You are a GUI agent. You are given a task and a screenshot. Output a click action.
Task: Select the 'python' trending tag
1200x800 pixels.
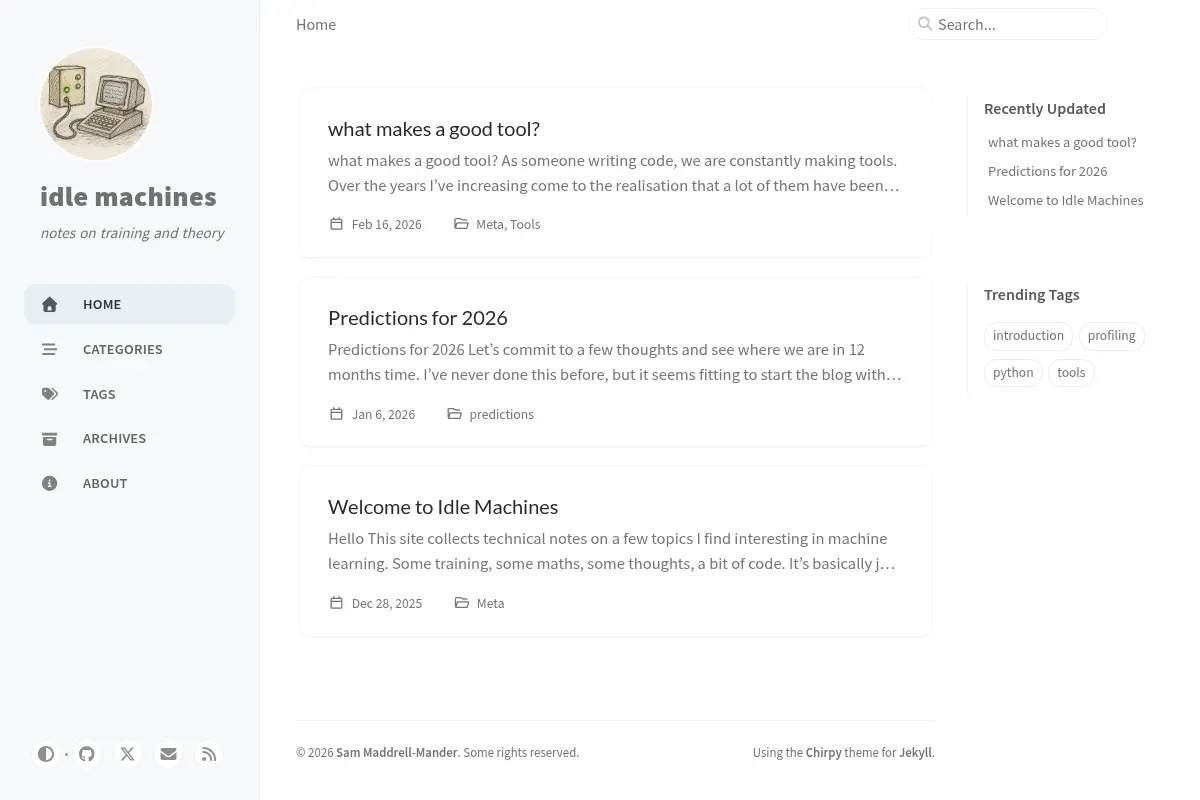[x=1013, y=373]
